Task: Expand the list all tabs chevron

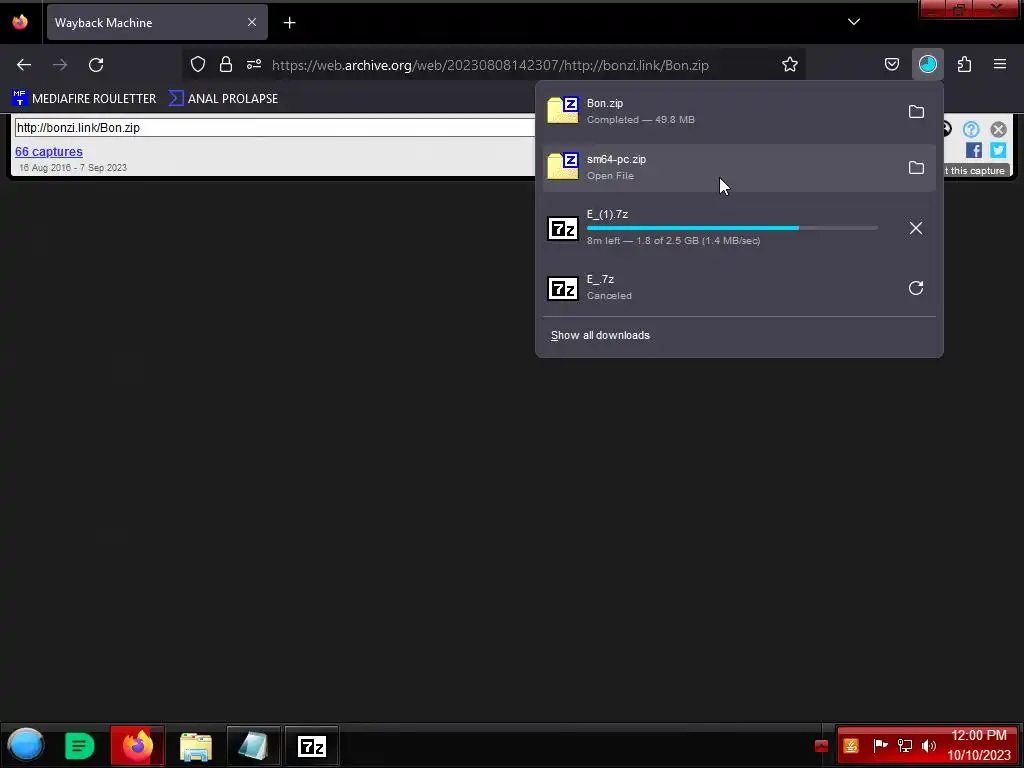Action: pyautogui.click(x=854, y=22)
